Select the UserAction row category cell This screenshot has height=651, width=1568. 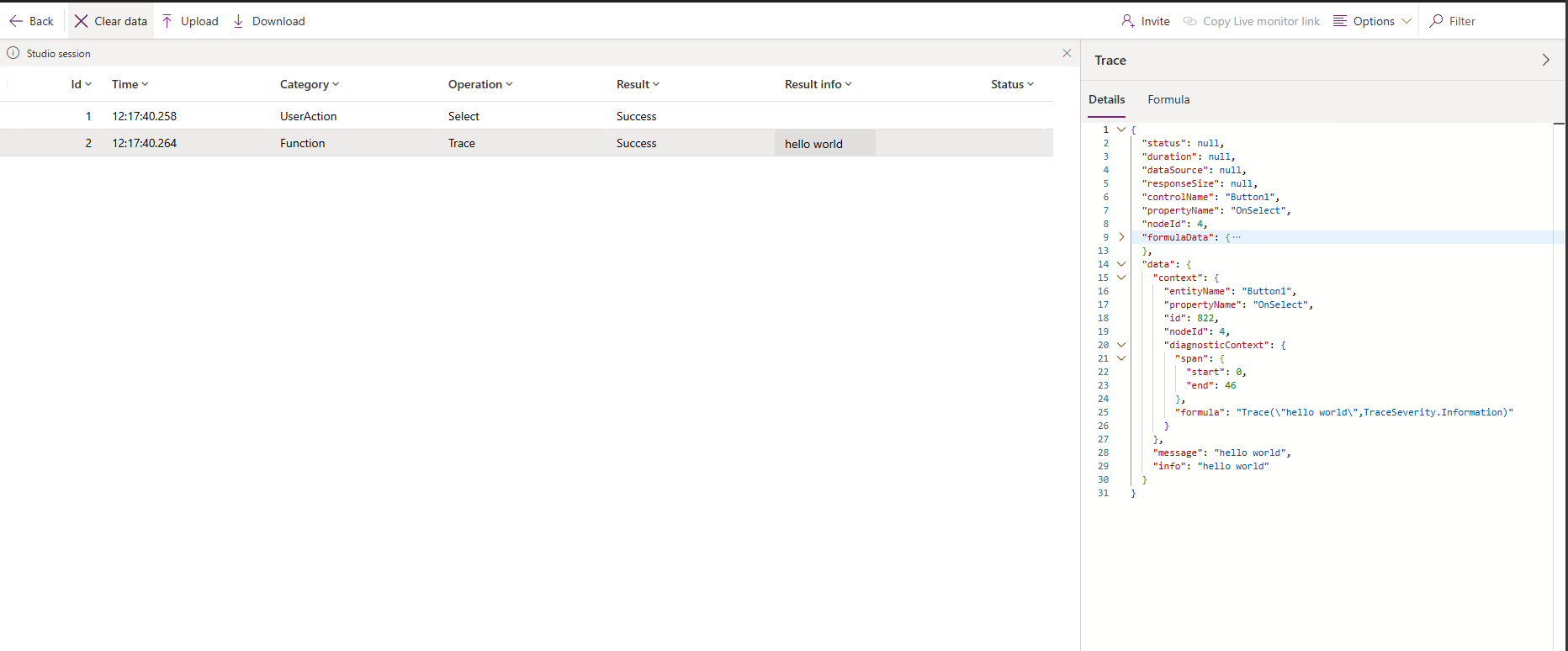(308, 116)
